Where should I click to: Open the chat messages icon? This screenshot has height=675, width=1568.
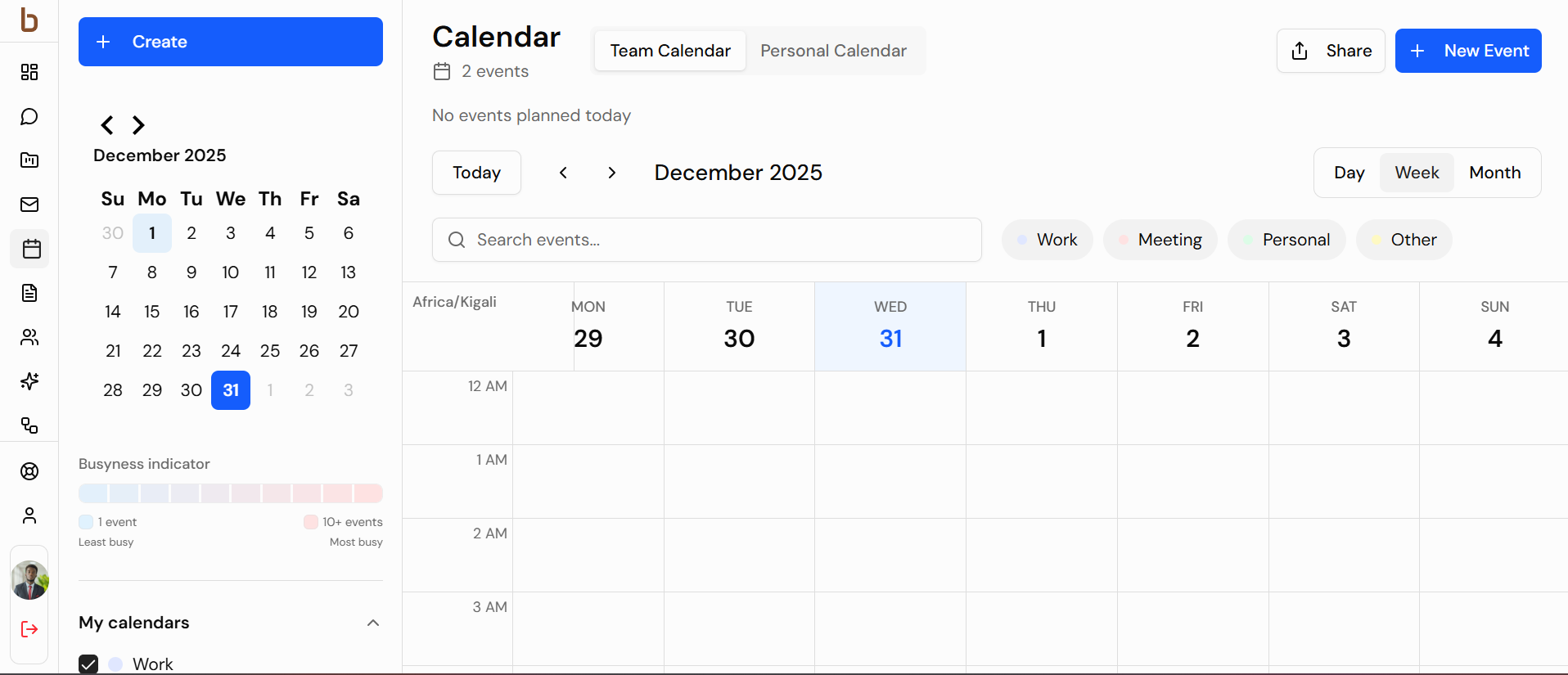[29, 116]
